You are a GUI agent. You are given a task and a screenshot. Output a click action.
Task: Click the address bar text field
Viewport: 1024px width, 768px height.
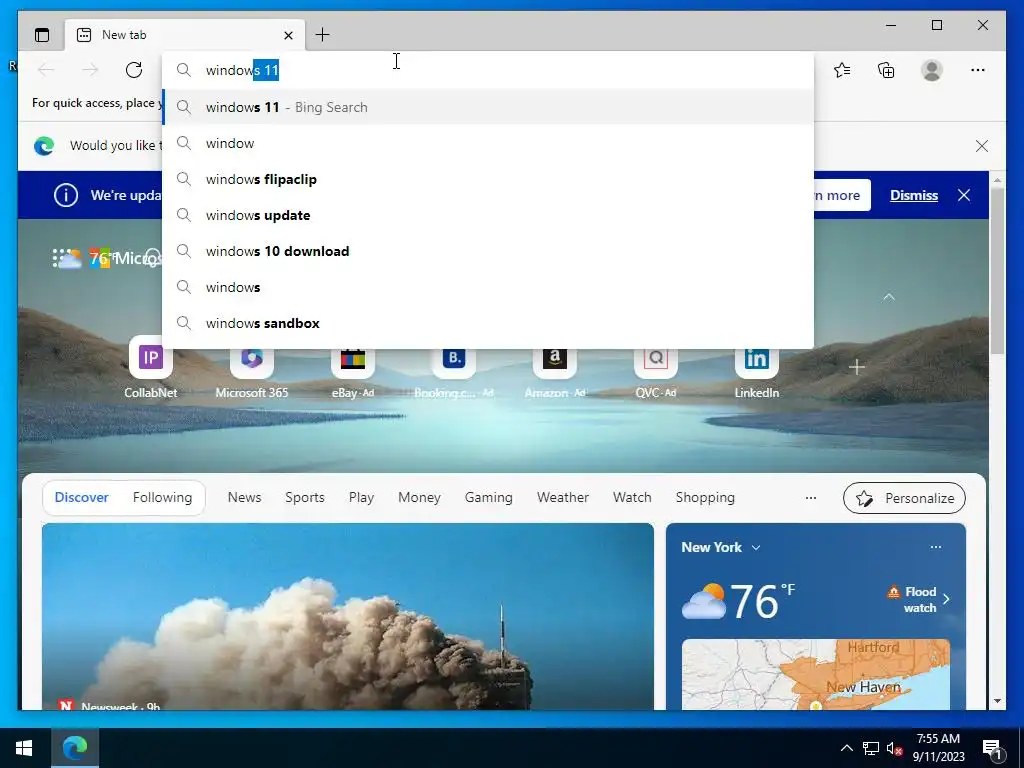[488, 70]
